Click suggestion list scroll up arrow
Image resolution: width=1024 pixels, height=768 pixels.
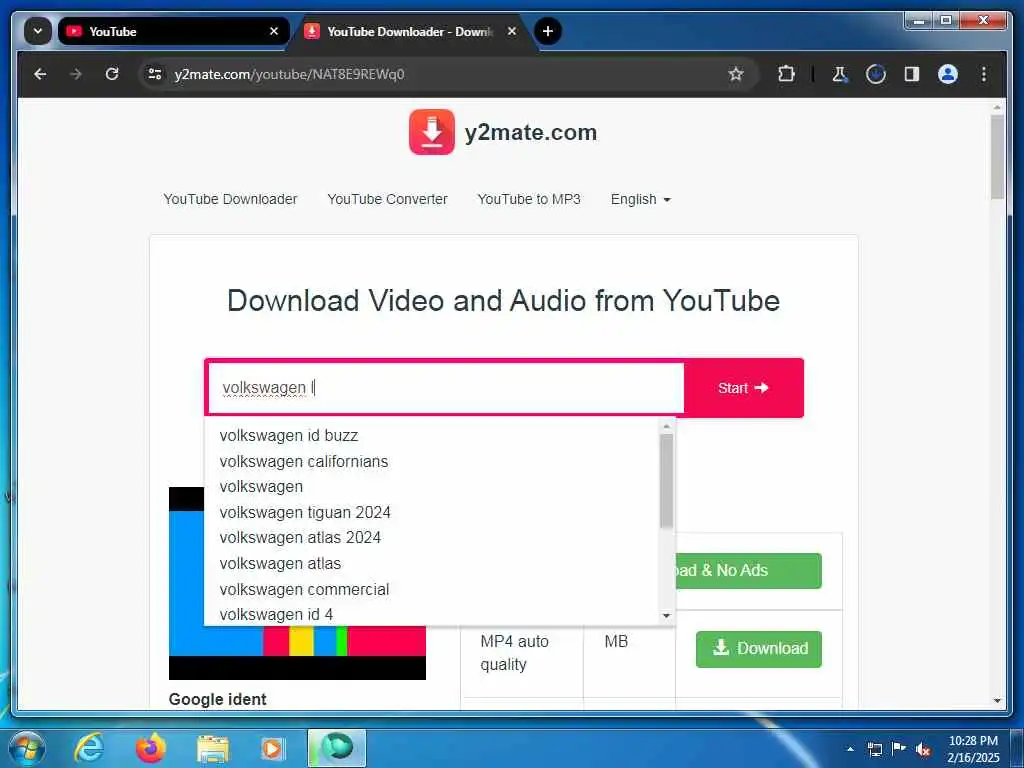coord(666,426)
